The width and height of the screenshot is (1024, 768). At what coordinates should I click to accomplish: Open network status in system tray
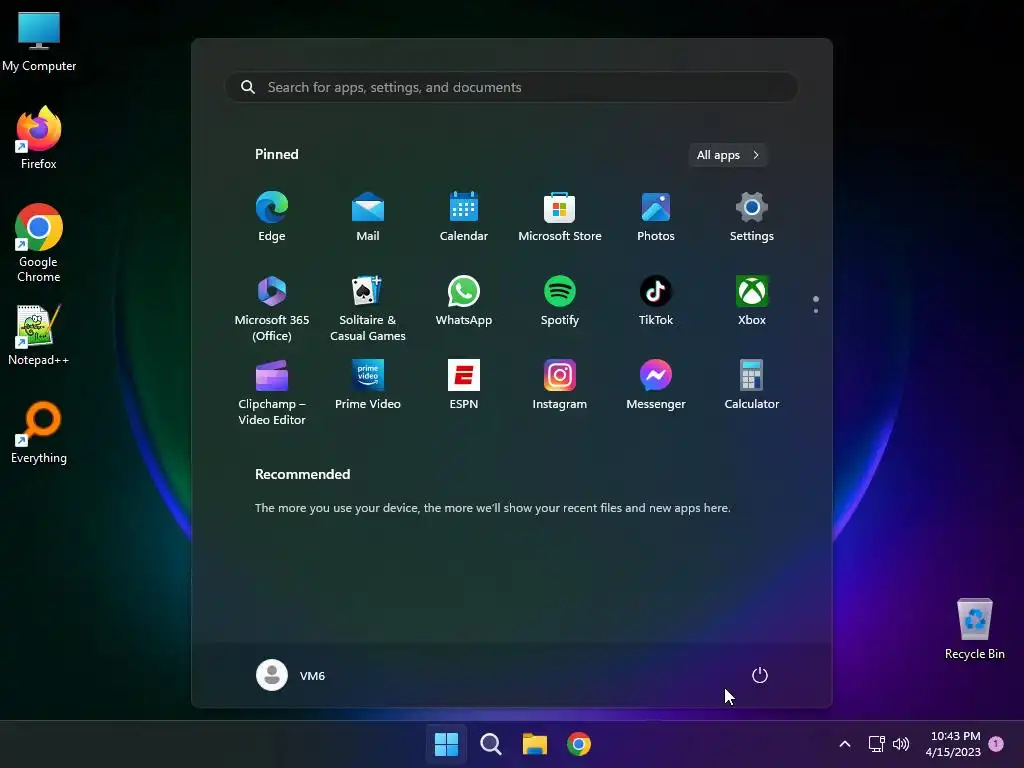click(876, 744)
